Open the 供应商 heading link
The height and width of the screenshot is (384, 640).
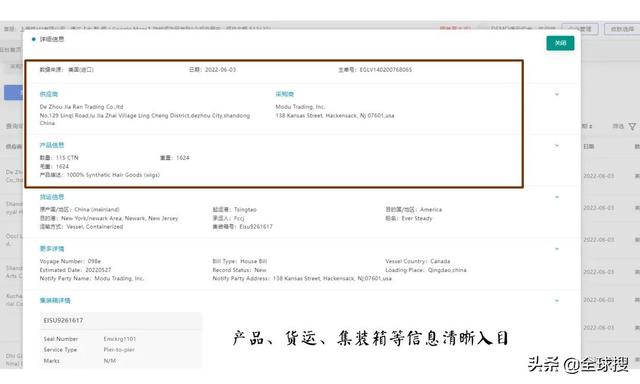49,94
